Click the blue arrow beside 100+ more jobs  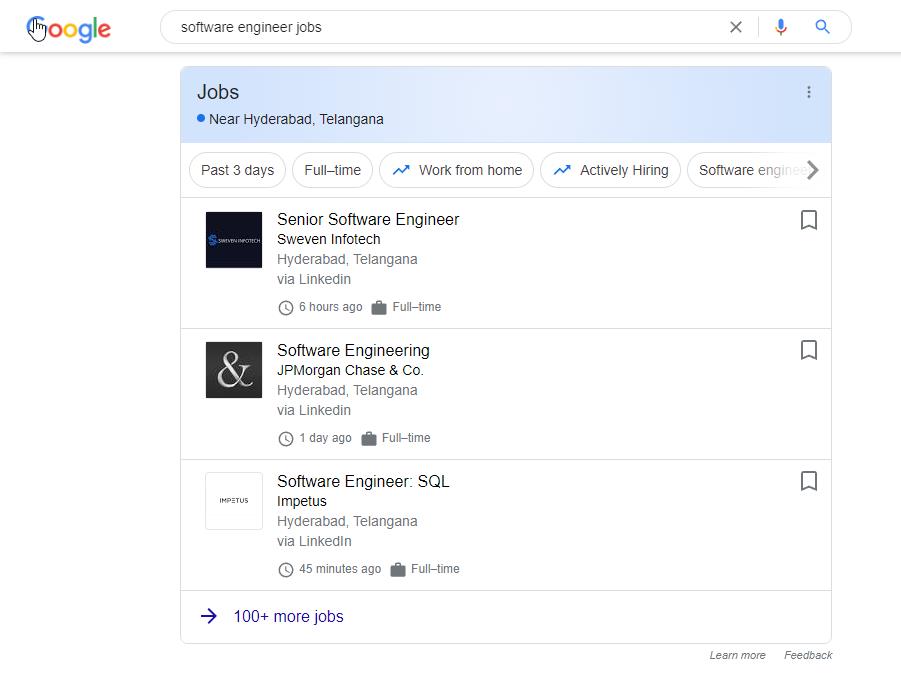[x=208, y=616]
